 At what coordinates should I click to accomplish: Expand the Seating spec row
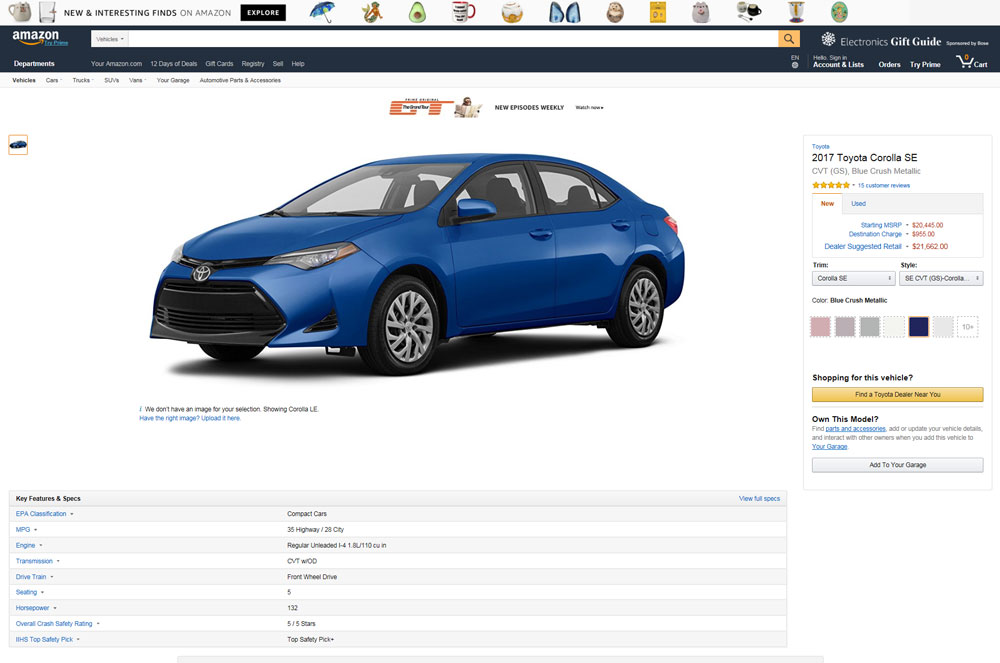click(x=29, y=592)
